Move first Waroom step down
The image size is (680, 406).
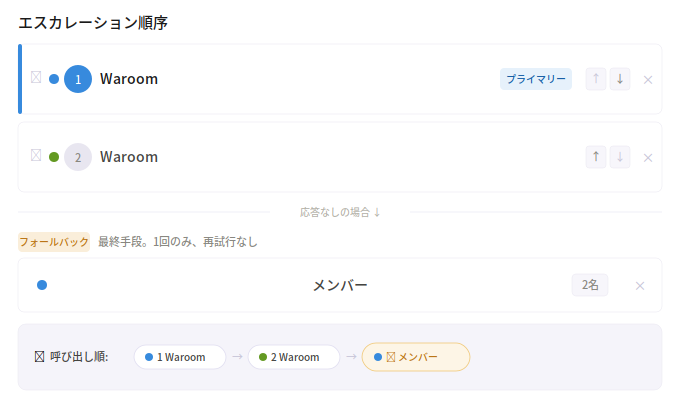(620, 79)
